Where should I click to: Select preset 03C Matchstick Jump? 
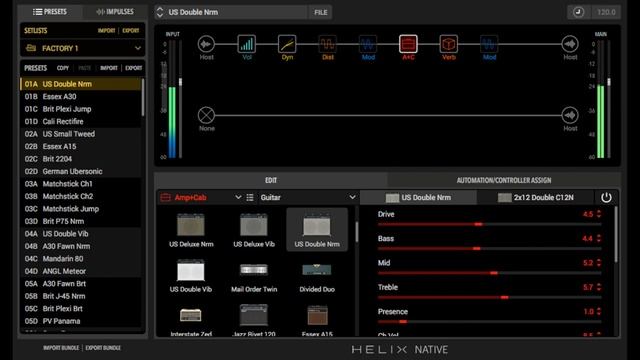pyautogui.click(x=81, y=209)
